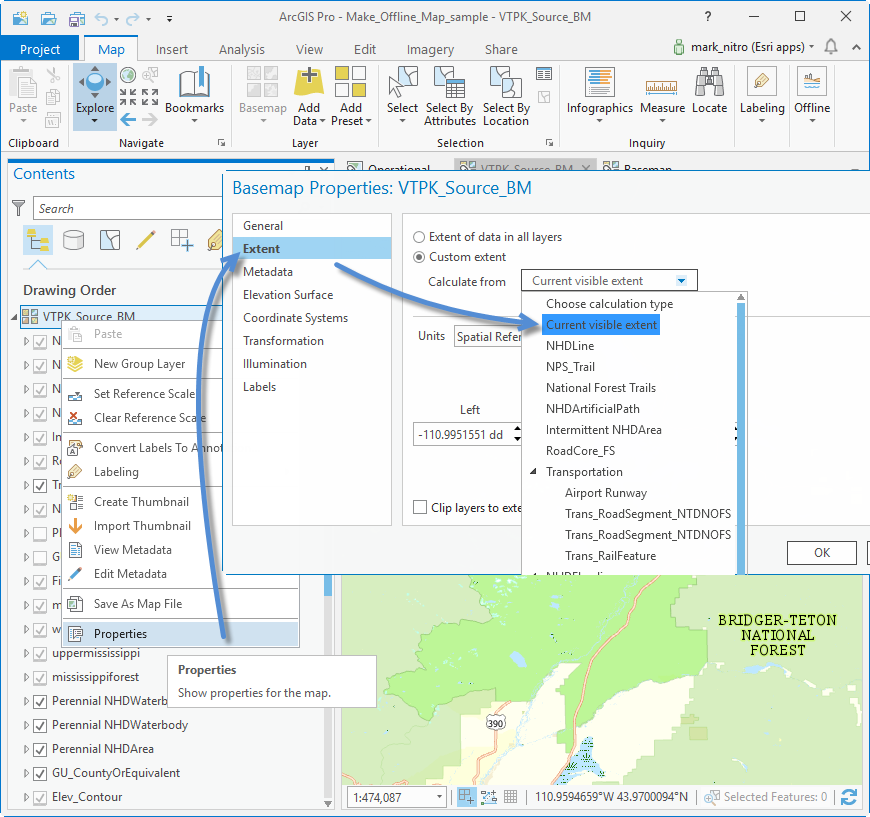Open Select By Attributes

tap(450, 95)
